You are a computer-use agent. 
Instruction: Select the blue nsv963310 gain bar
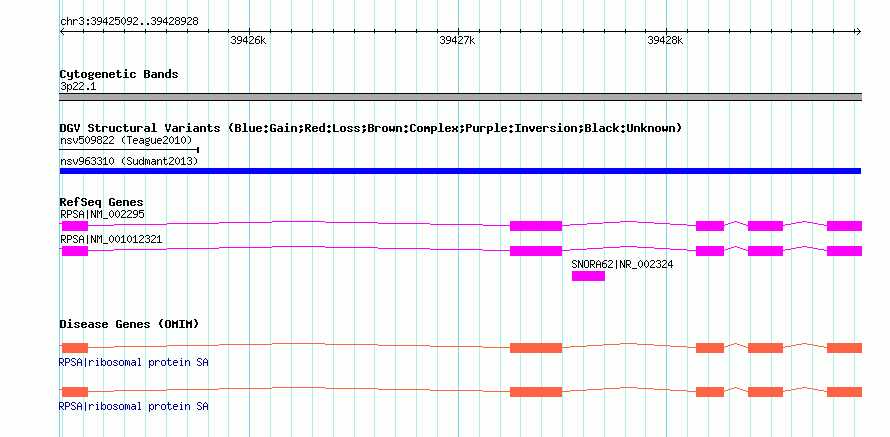460,171
